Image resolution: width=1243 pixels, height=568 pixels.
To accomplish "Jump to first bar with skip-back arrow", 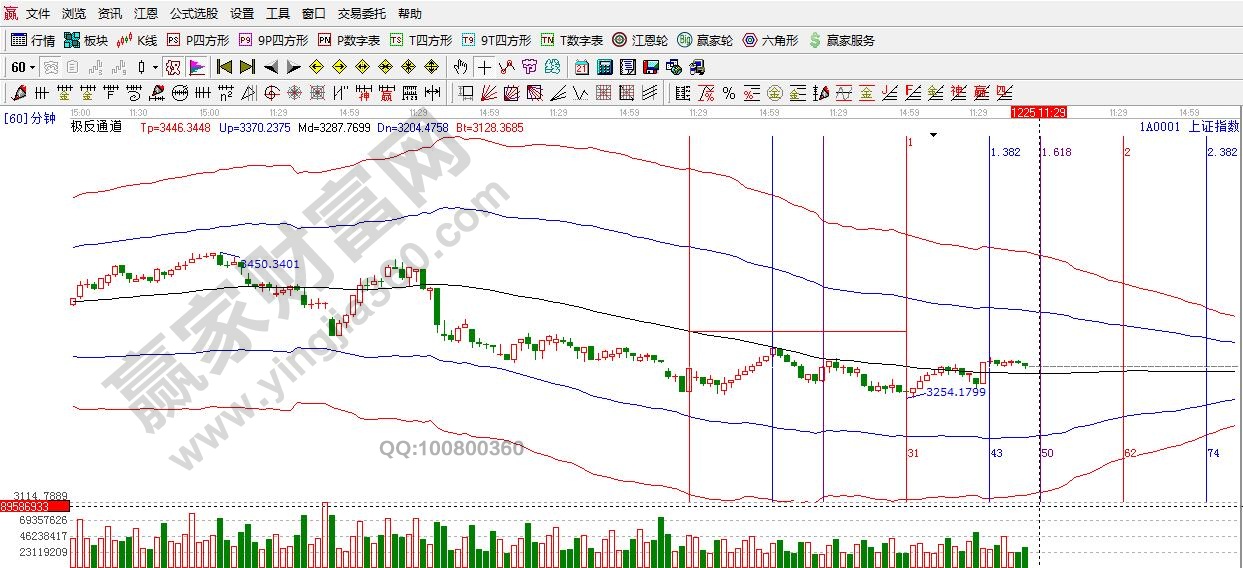I will pos(225,67).
